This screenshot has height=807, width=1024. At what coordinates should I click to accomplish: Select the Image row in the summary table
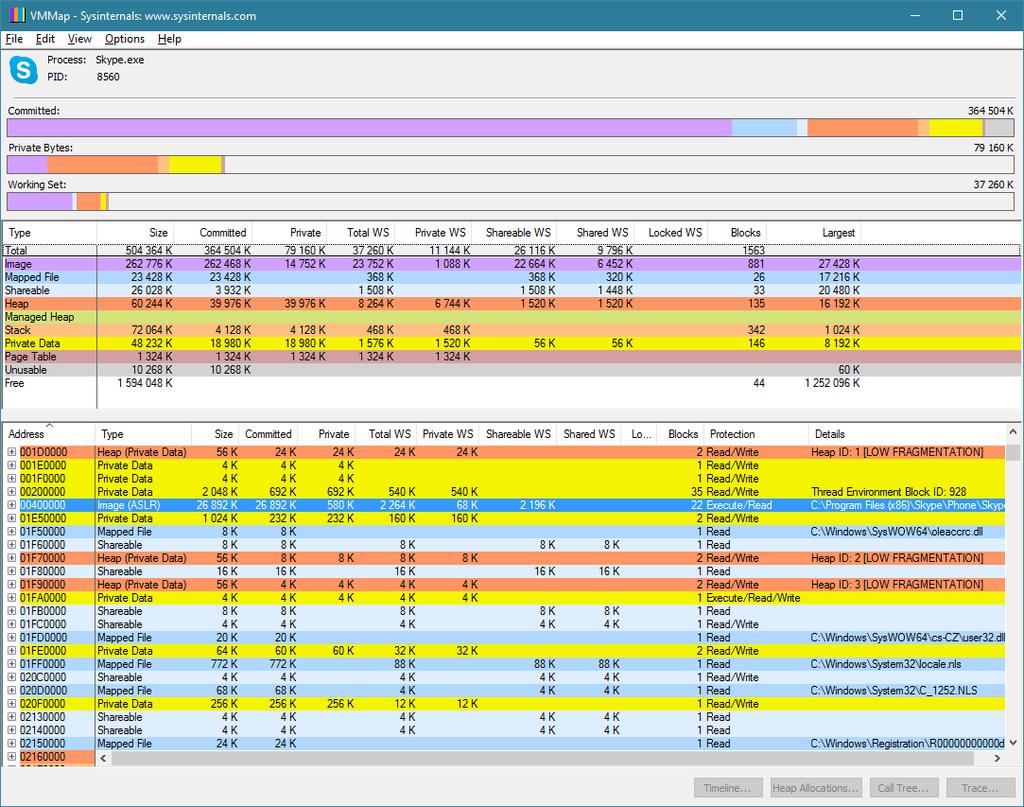[x=512, y=264]
